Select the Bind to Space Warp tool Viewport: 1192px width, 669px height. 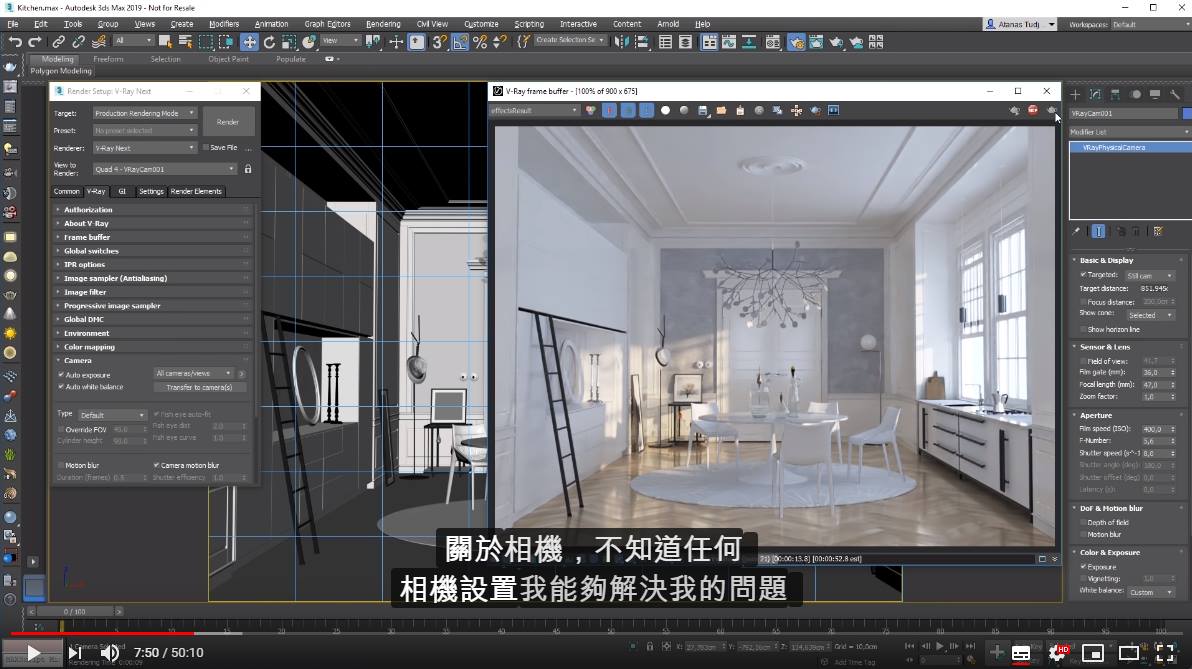(x=99, y=42)
